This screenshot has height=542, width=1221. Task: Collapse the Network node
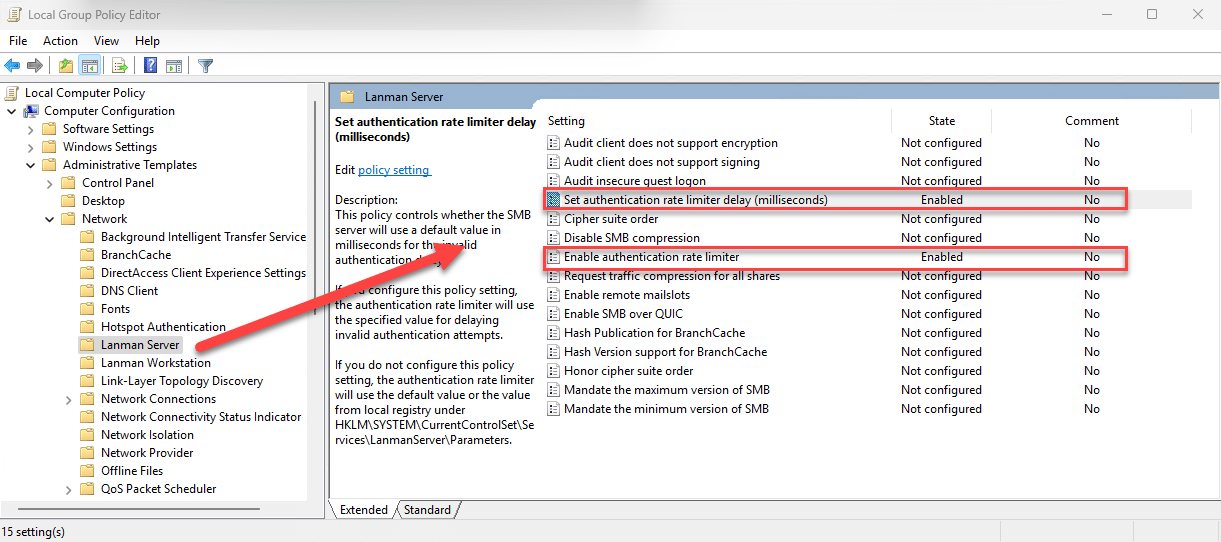click(x=49, y=219)
